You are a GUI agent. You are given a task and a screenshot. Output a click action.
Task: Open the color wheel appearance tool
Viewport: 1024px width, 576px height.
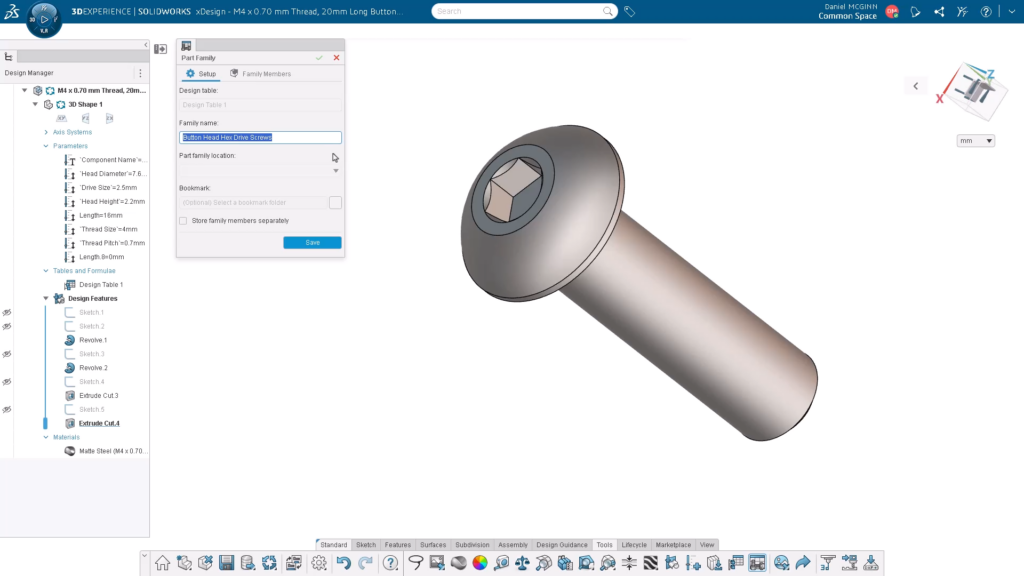[480, 562]
